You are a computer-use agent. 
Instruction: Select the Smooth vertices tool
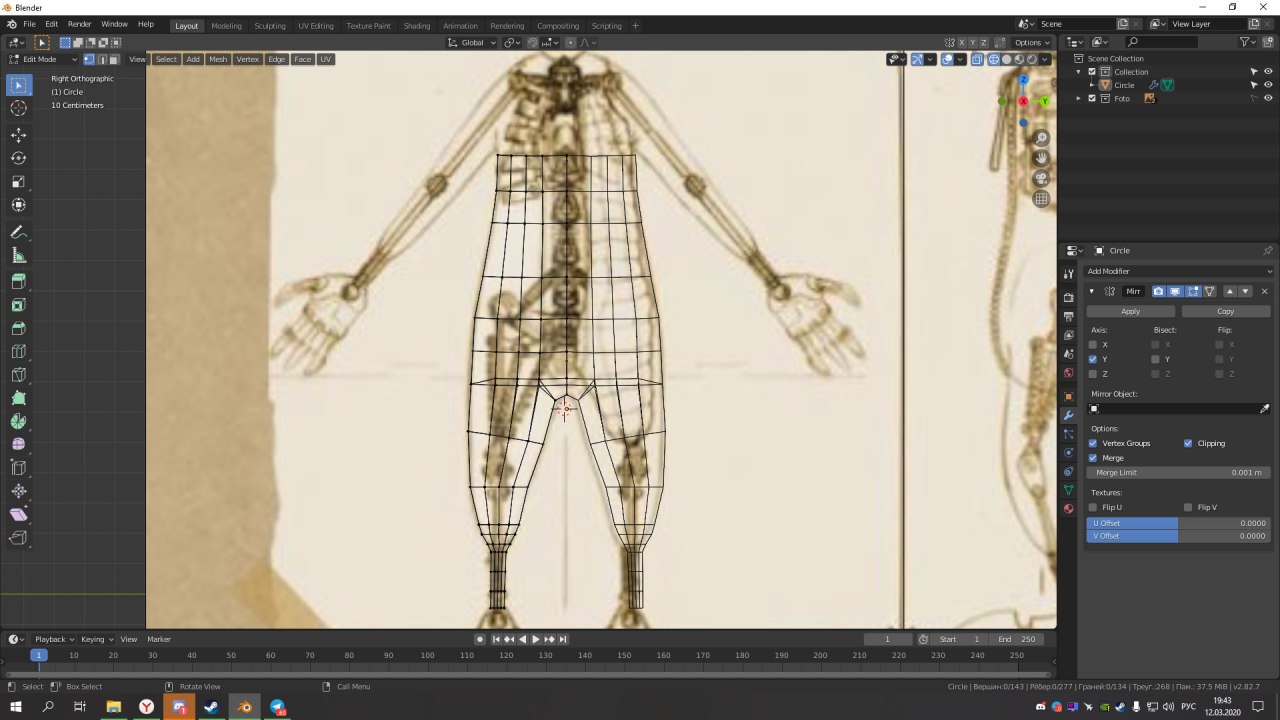(18, 444)
